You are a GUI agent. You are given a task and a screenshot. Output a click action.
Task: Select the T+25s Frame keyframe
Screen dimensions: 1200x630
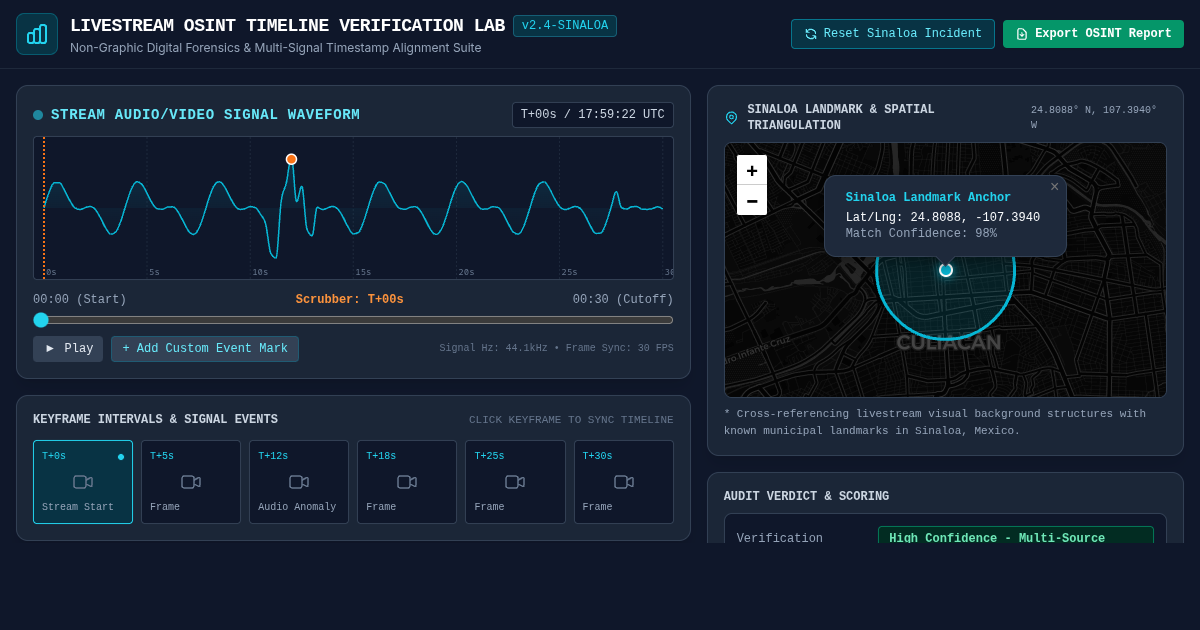(x=515, y=482)
